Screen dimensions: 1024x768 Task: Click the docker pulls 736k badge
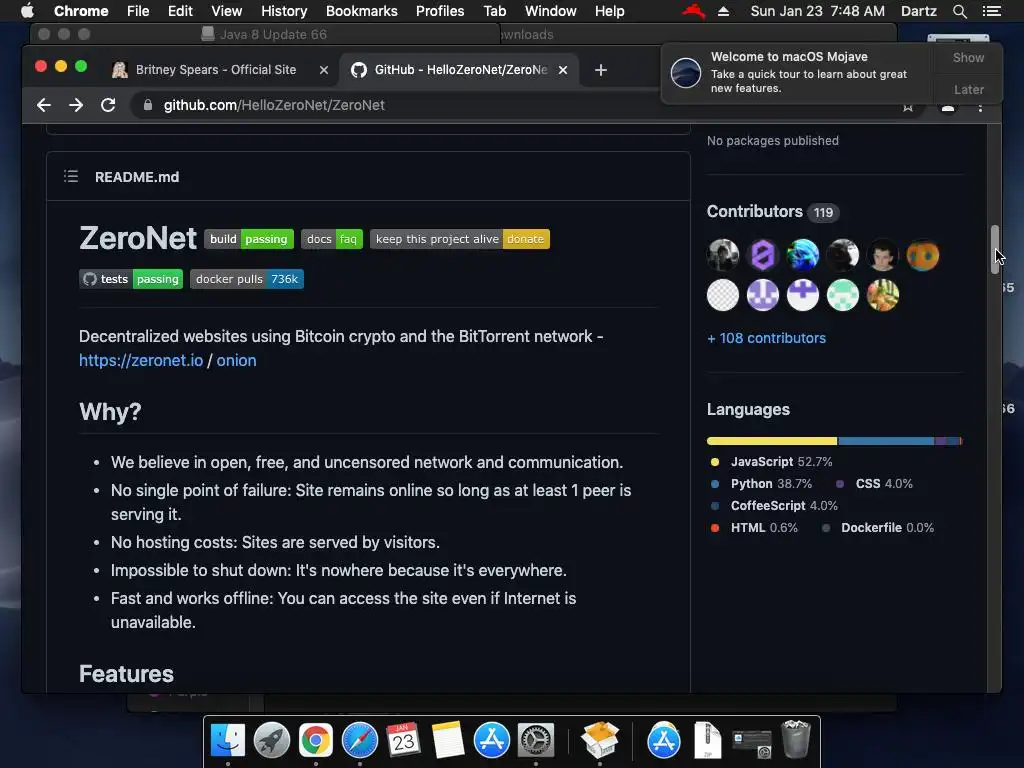[247, 279]
